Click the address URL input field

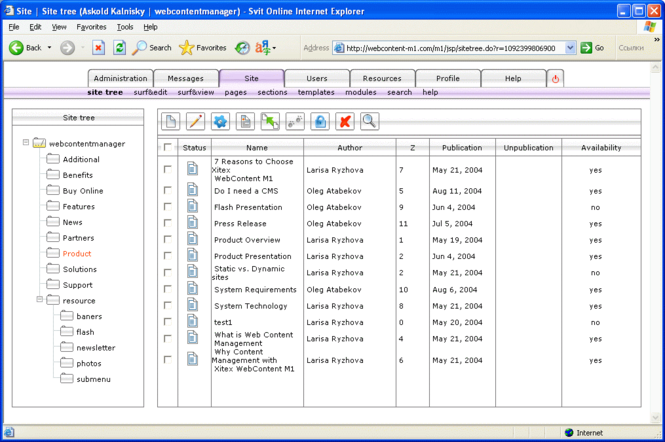454,48
